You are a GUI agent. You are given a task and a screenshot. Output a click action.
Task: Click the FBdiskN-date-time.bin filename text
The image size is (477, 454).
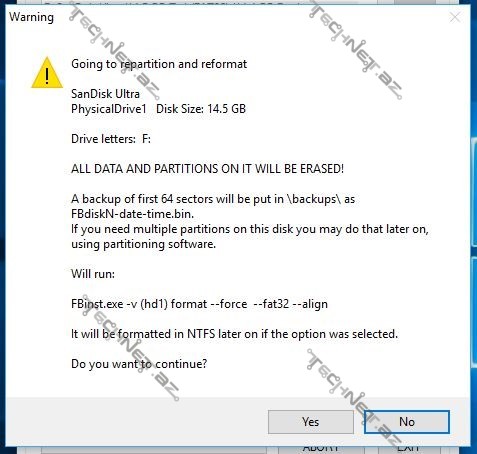(132, 214)
